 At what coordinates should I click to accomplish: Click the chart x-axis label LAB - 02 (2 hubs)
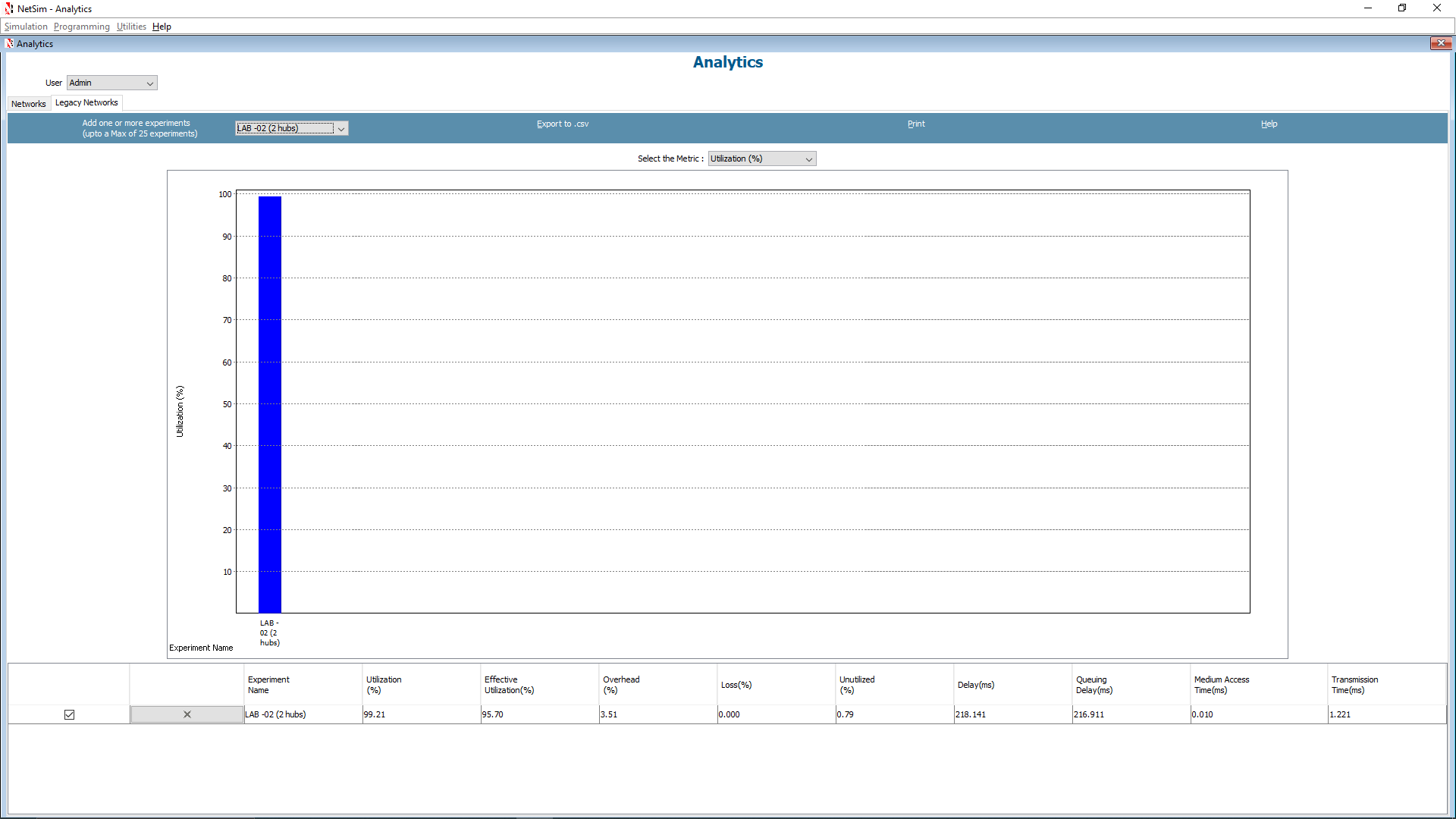point(270,633)
